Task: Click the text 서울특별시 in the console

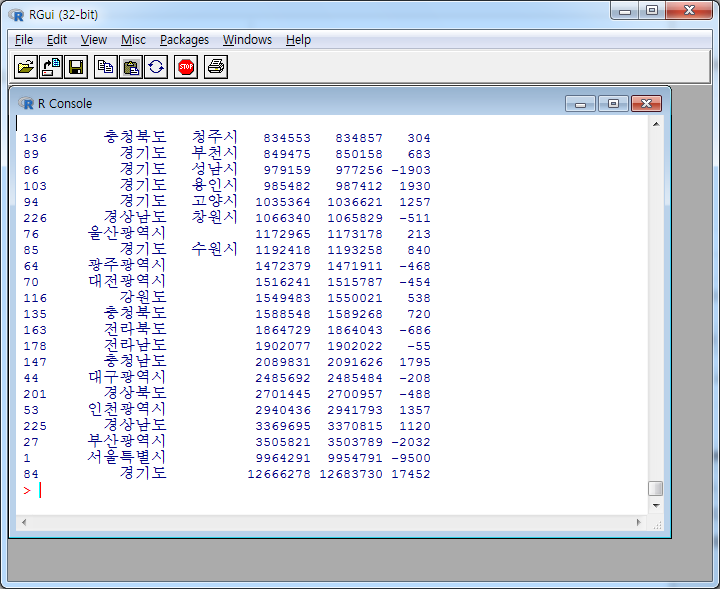Action: [127, 457]
